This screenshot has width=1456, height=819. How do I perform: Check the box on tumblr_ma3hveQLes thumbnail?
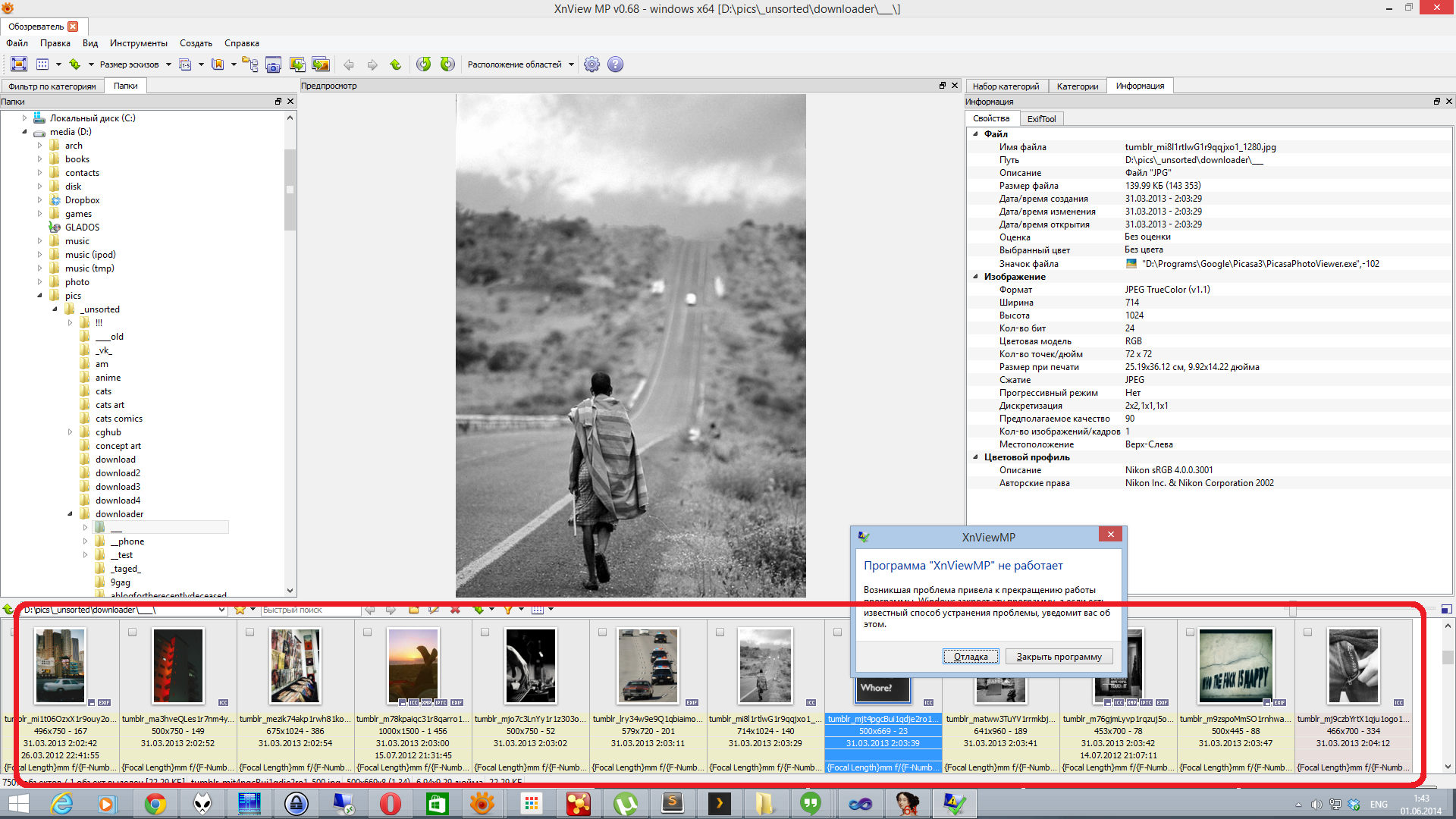coord(132,632)
